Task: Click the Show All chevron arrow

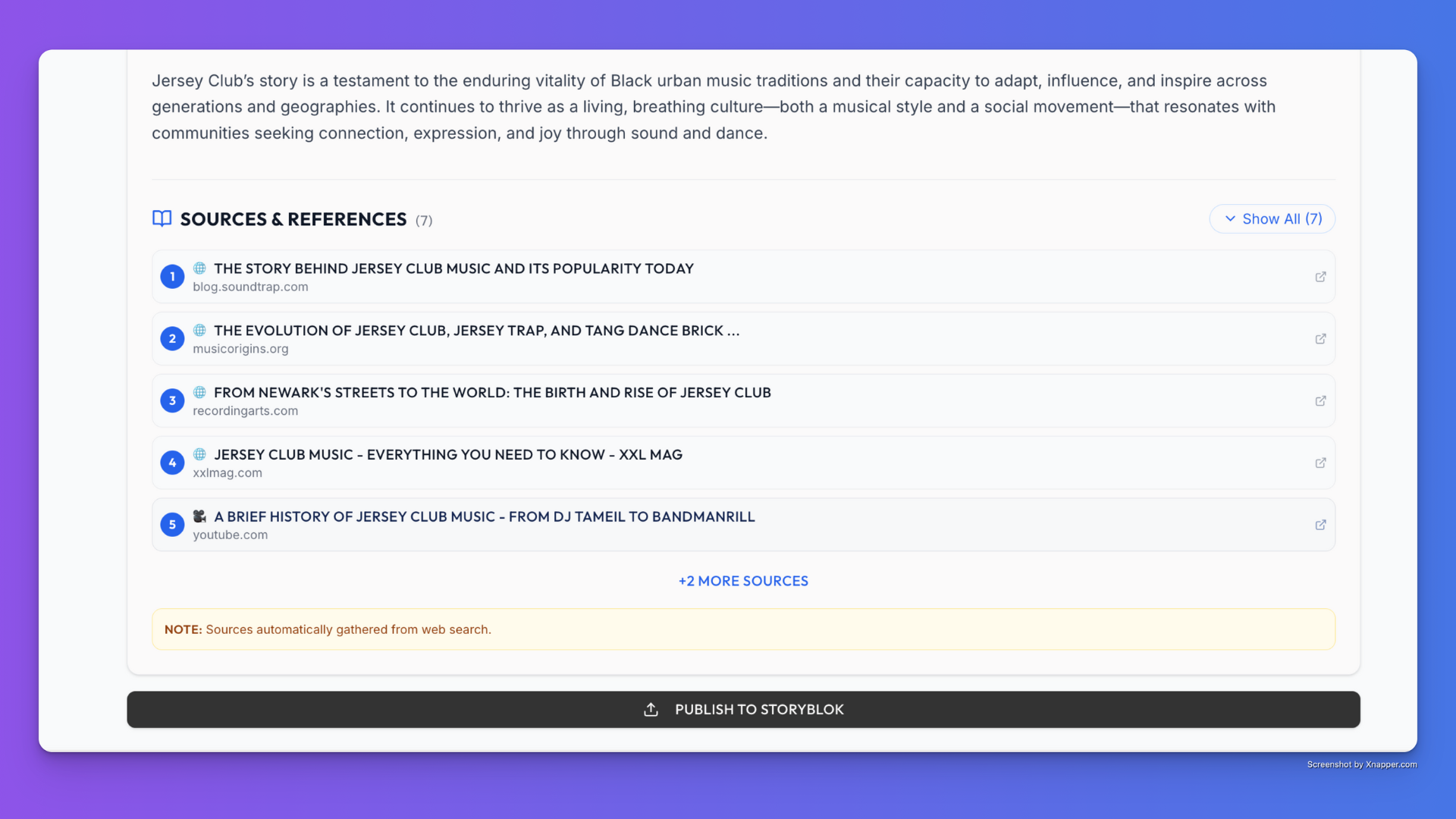Action: (x=1230, y=219)
